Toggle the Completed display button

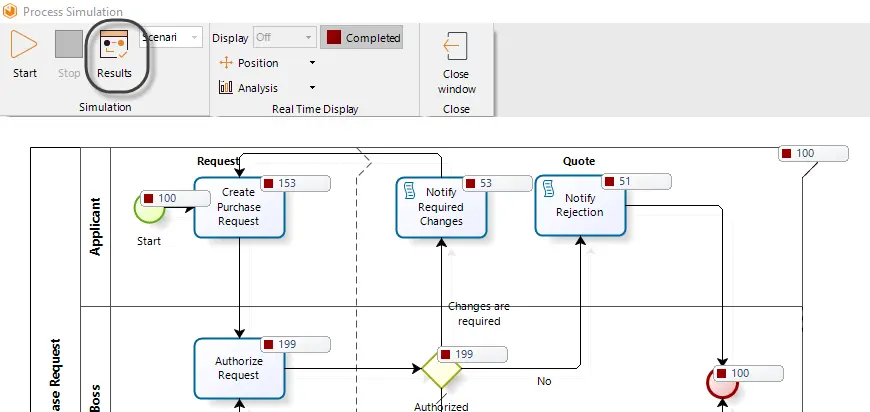(x=362, y=38)
